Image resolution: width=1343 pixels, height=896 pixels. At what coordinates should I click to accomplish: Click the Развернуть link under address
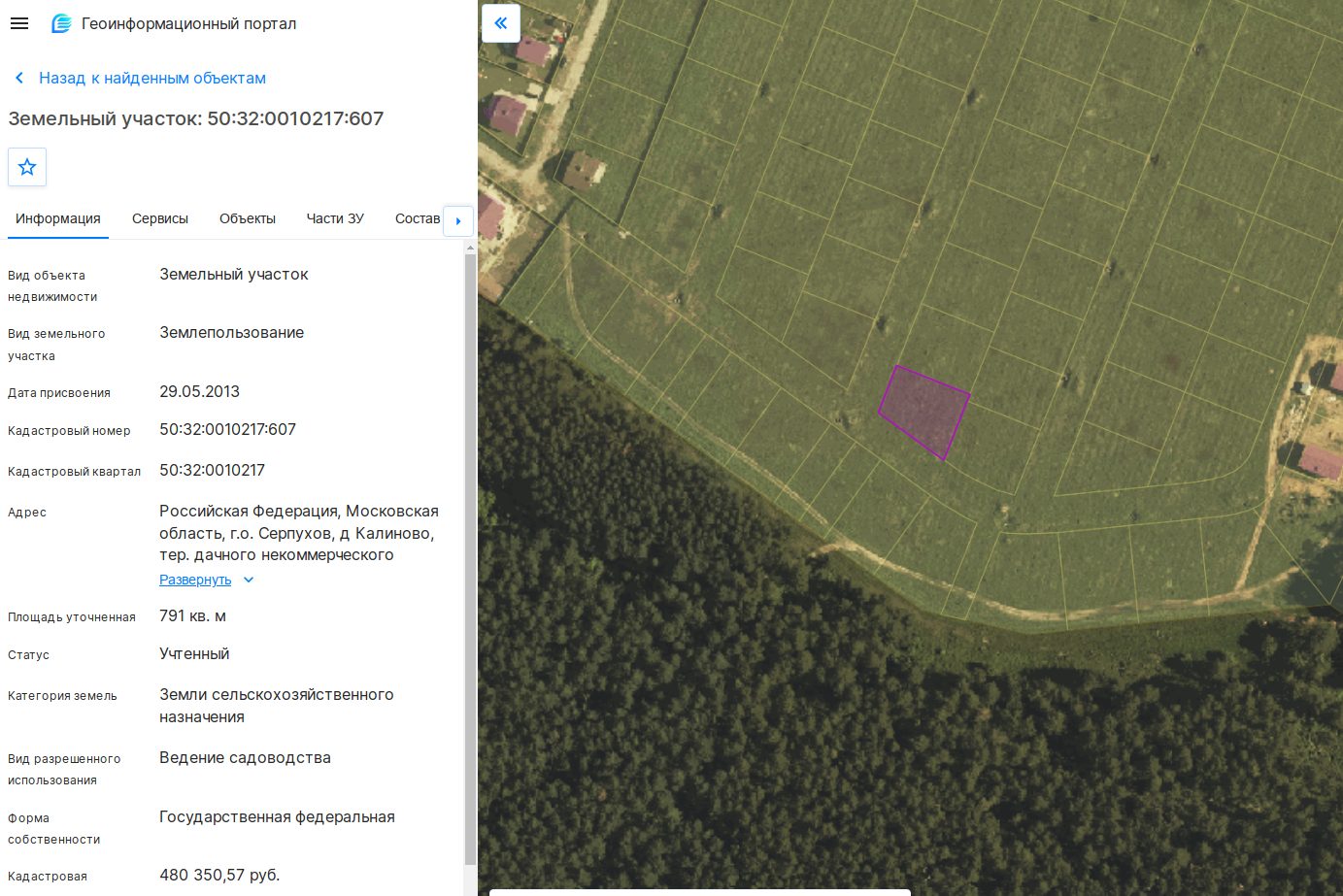(195, 580)
